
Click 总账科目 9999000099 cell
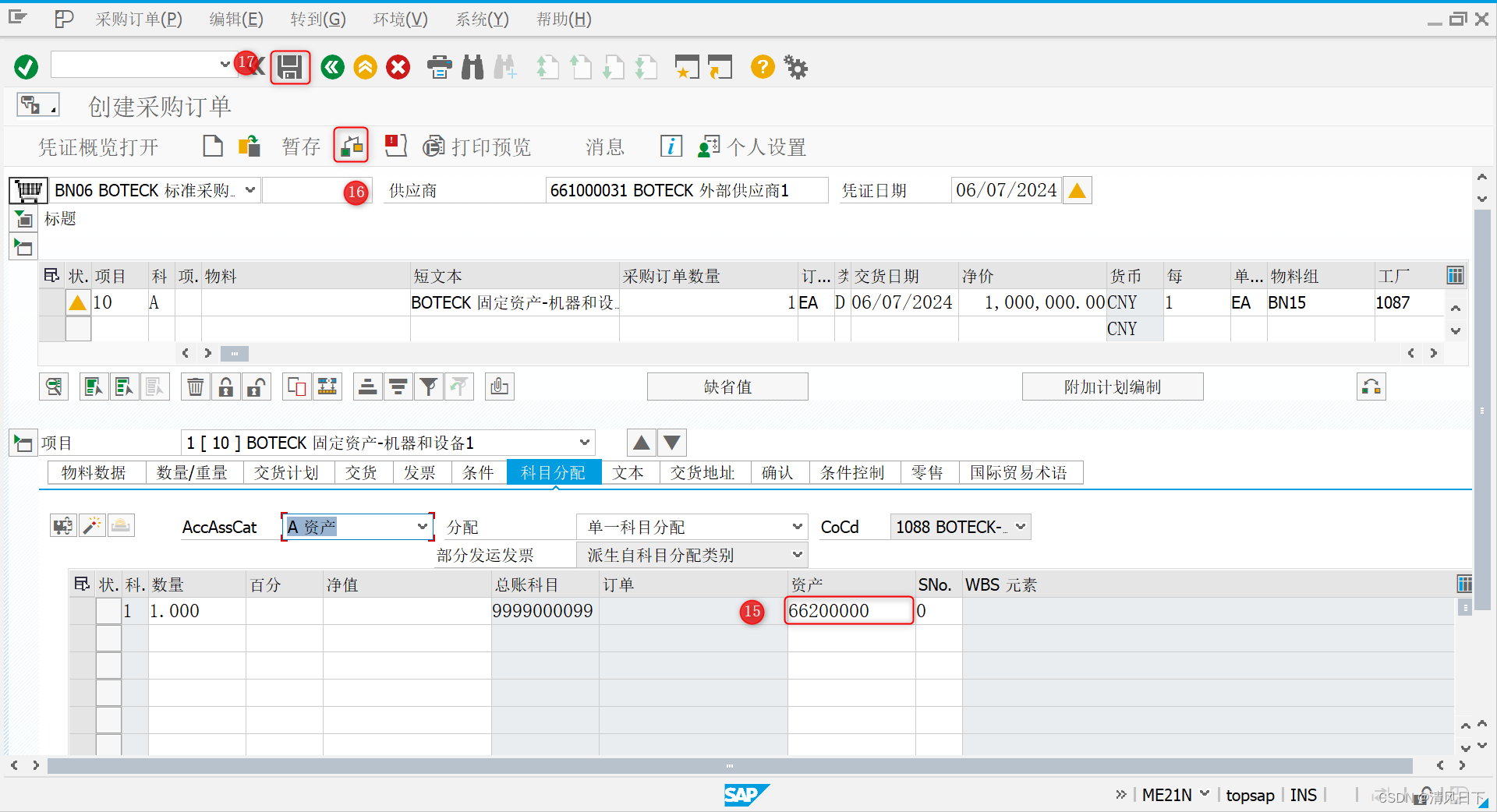click(543, 611)
